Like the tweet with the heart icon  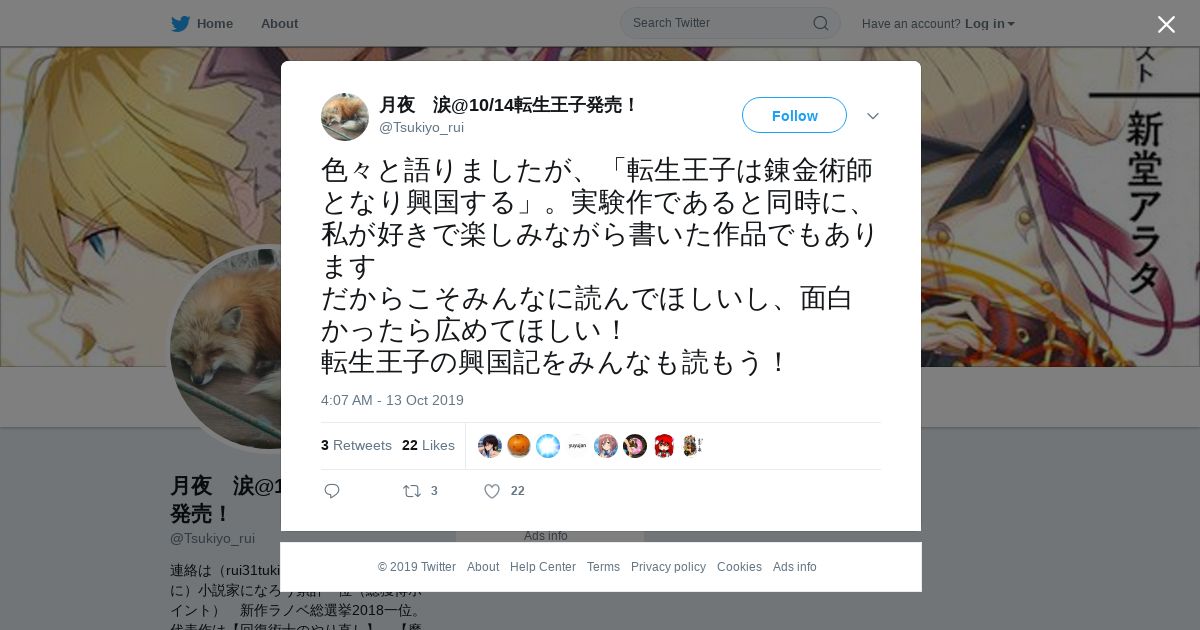click(x=492, y=491)
